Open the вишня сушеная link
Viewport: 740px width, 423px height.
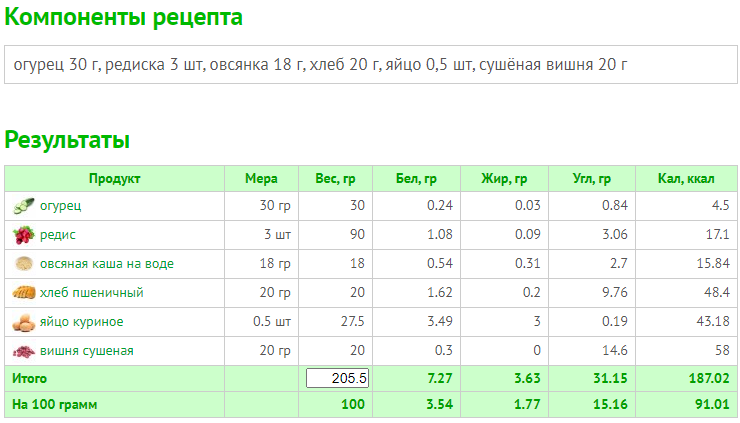pos(87,351)
